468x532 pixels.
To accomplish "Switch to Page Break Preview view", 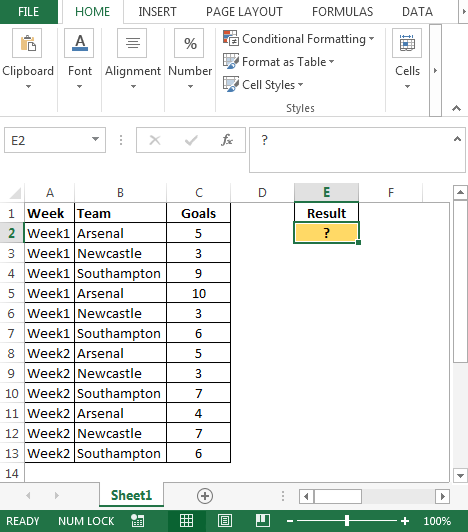I will pyautogui.click(x=263, y=520).
